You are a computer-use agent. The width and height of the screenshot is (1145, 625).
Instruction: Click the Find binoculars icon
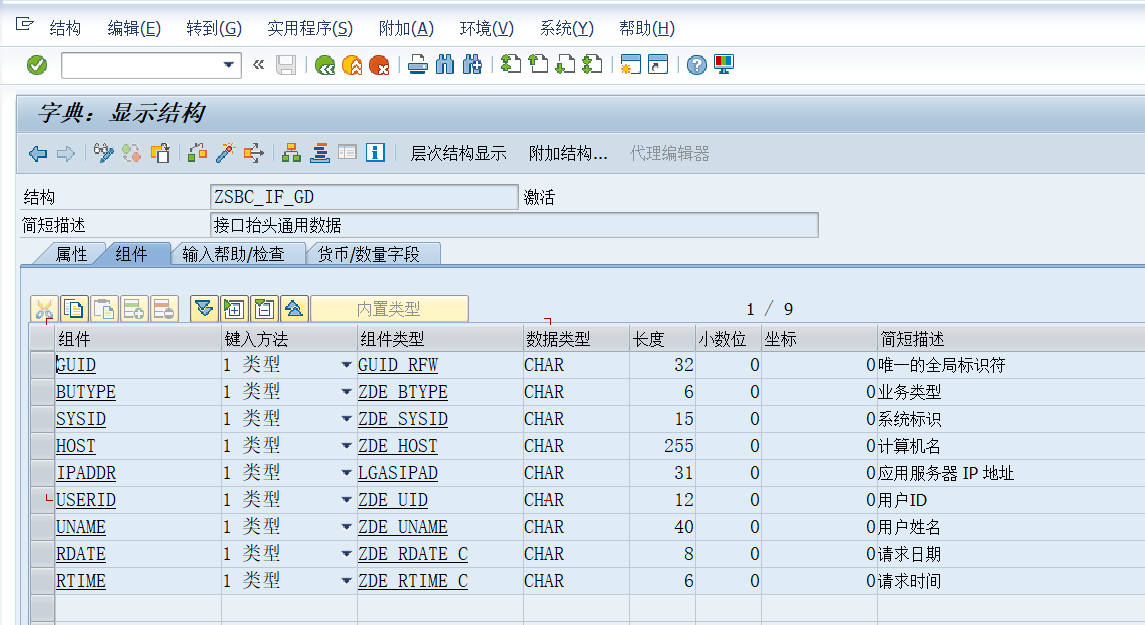(445, 65)
